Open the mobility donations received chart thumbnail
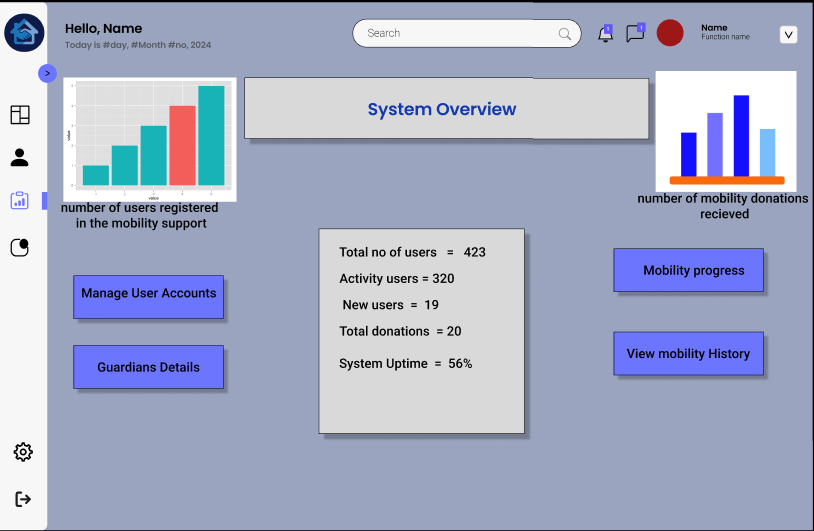 pyautogui.click(x=726, y=131)
